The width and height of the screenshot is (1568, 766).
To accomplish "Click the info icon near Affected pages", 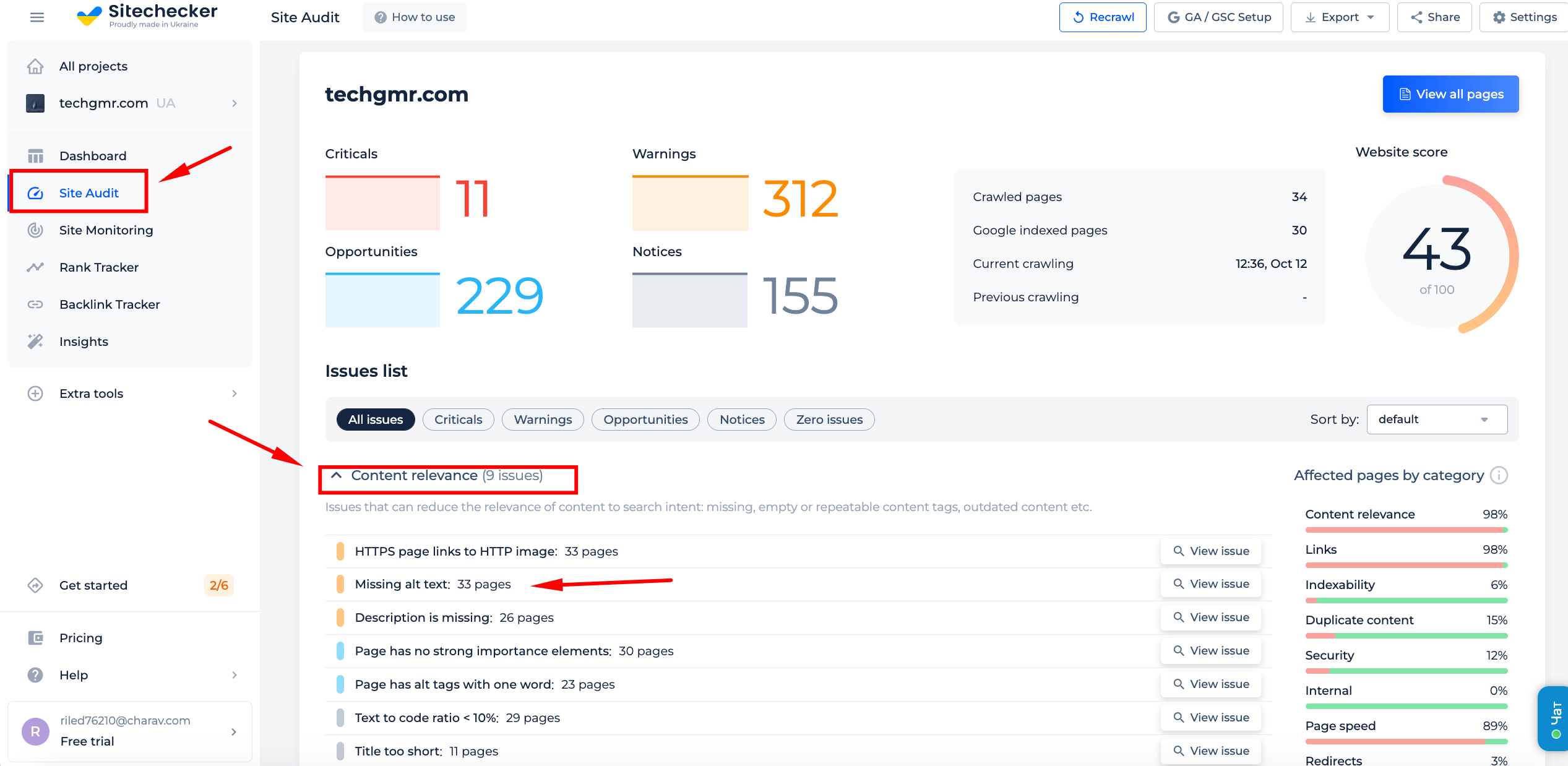I will click(1499, 475).
